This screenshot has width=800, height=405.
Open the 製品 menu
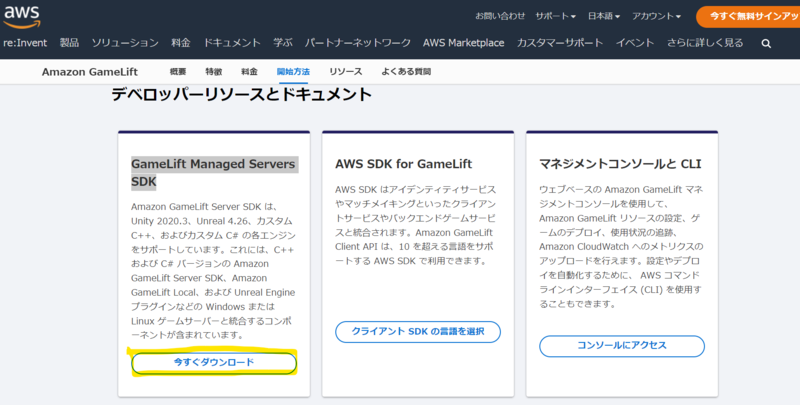[x=69, y=43]
